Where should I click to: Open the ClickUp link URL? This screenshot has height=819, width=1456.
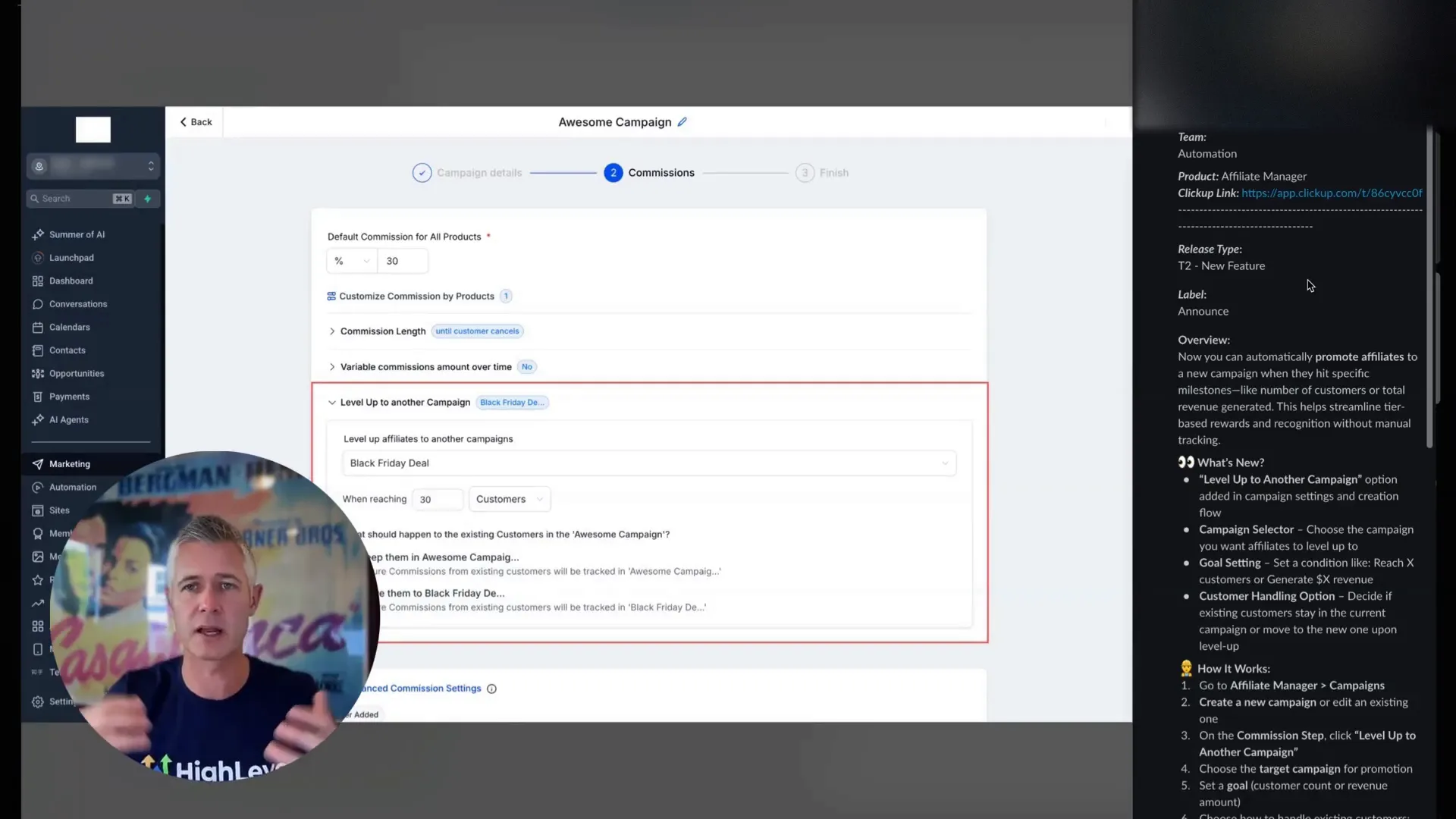coord(1332,193)
